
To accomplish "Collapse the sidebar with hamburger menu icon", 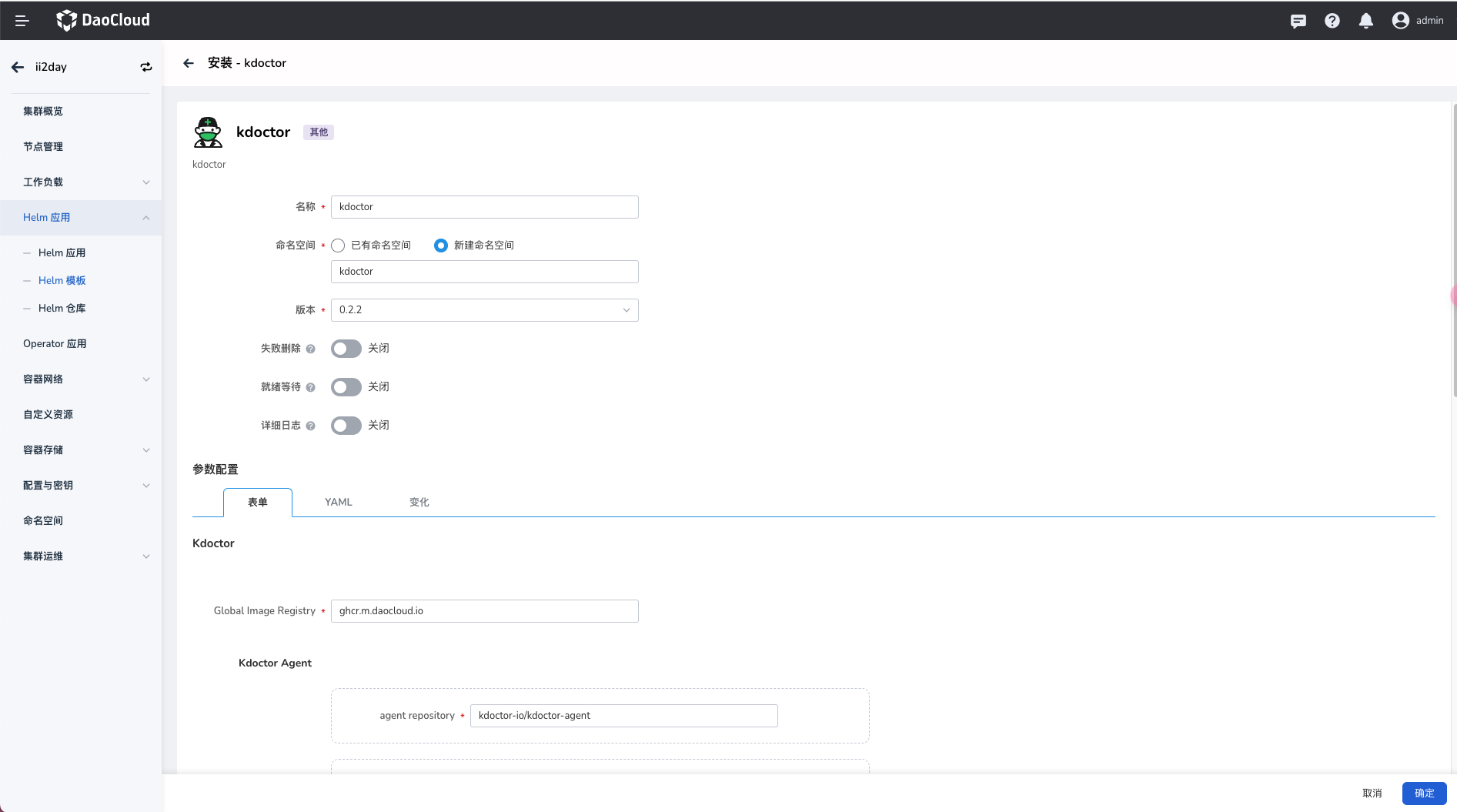I will (22, 21).
